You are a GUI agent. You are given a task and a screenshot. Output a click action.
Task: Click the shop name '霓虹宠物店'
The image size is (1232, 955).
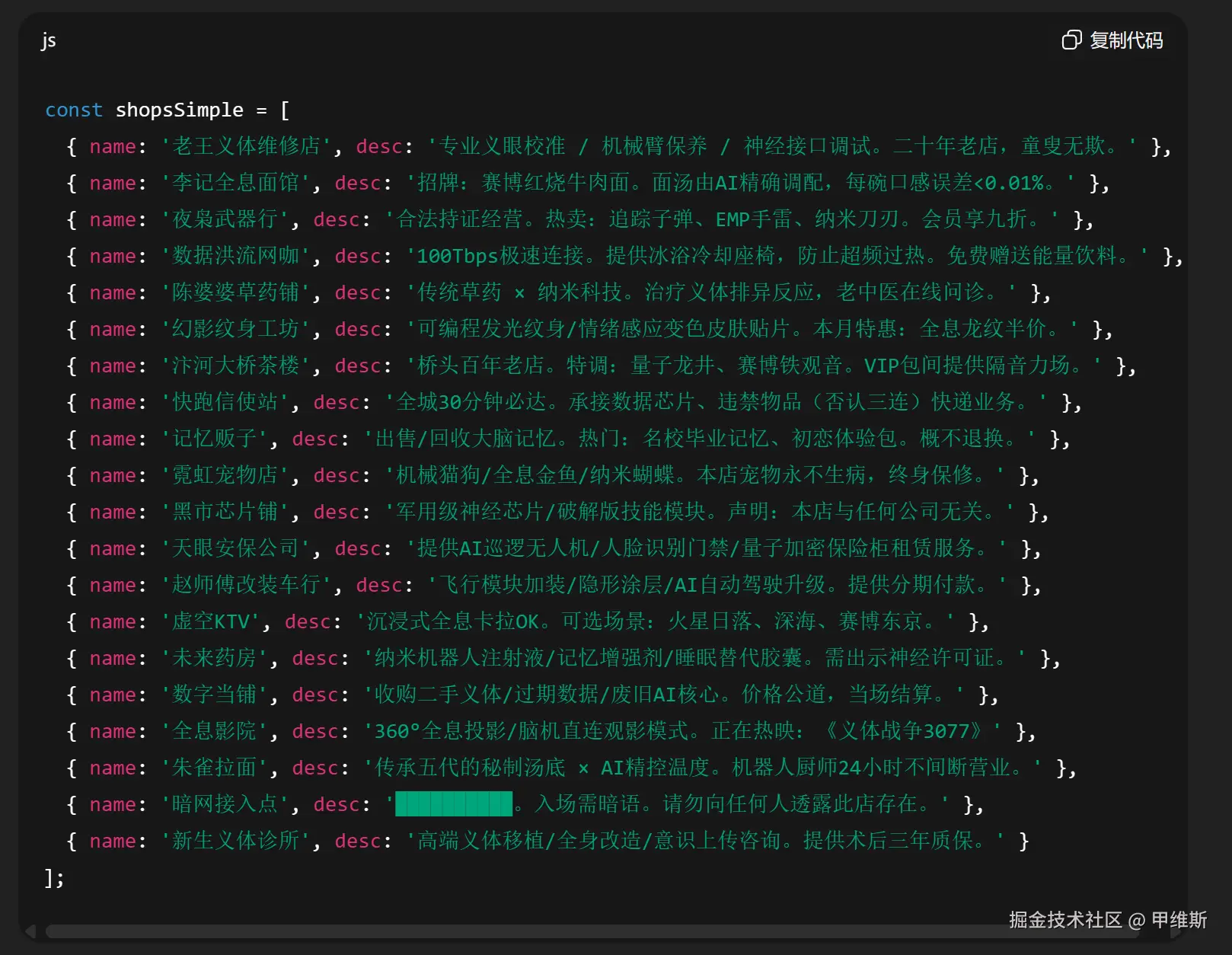pos(225,475)
